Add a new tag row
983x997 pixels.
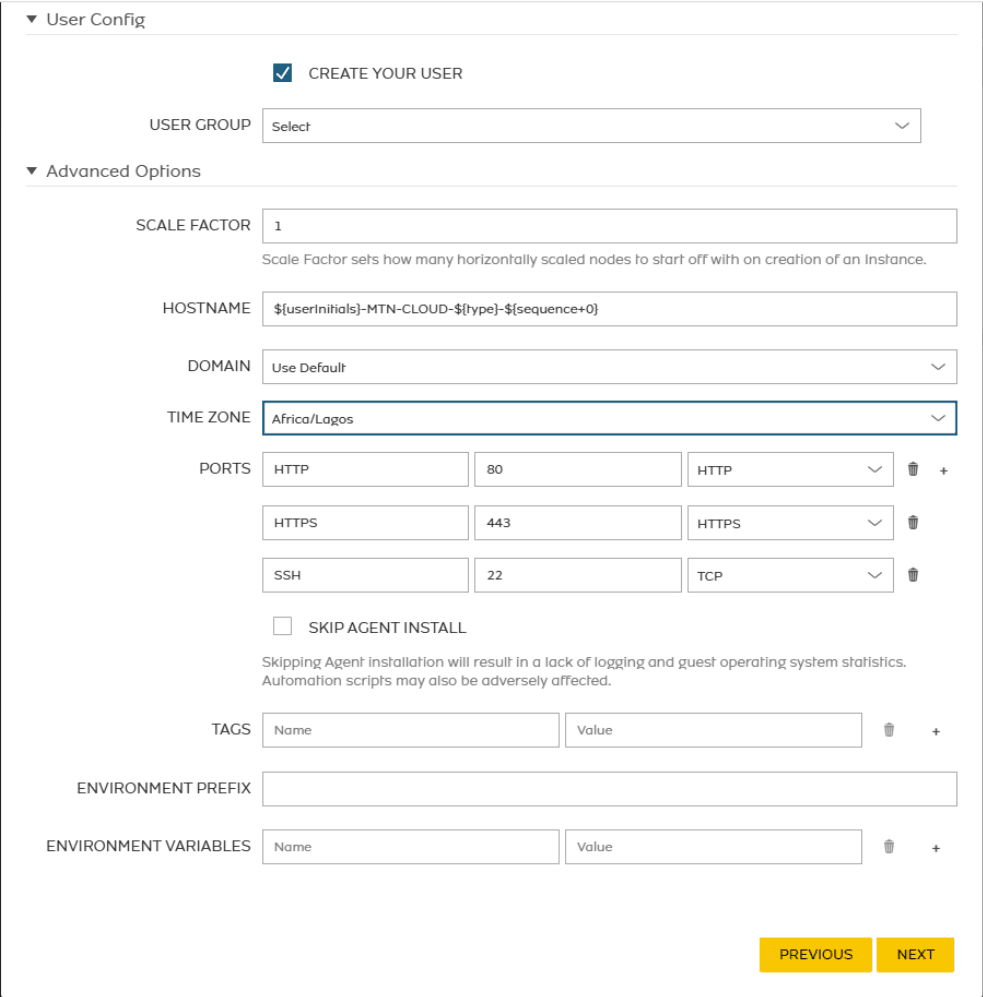point(936,732)
